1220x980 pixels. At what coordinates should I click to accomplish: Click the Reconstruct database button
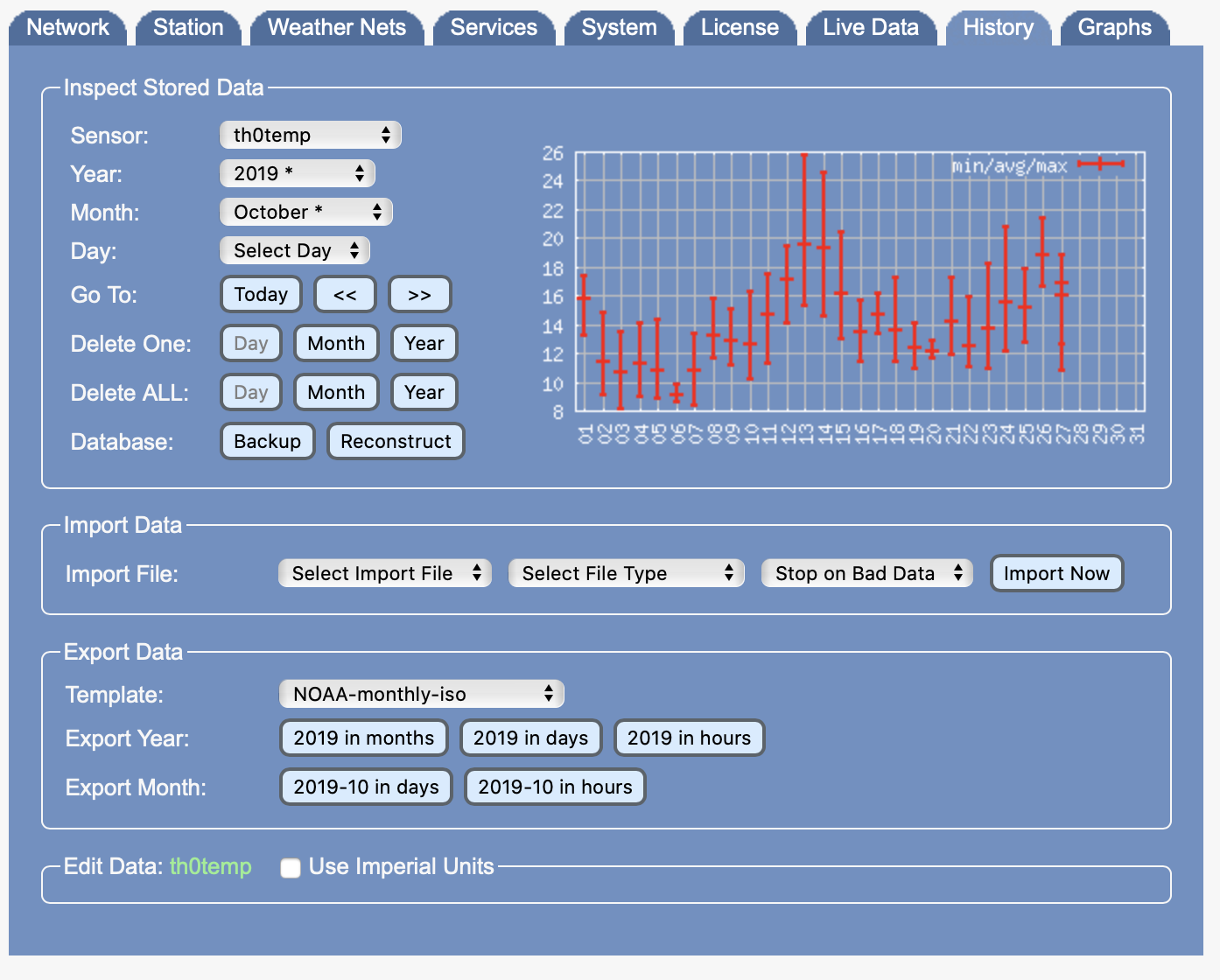click(x=396, y=442)
